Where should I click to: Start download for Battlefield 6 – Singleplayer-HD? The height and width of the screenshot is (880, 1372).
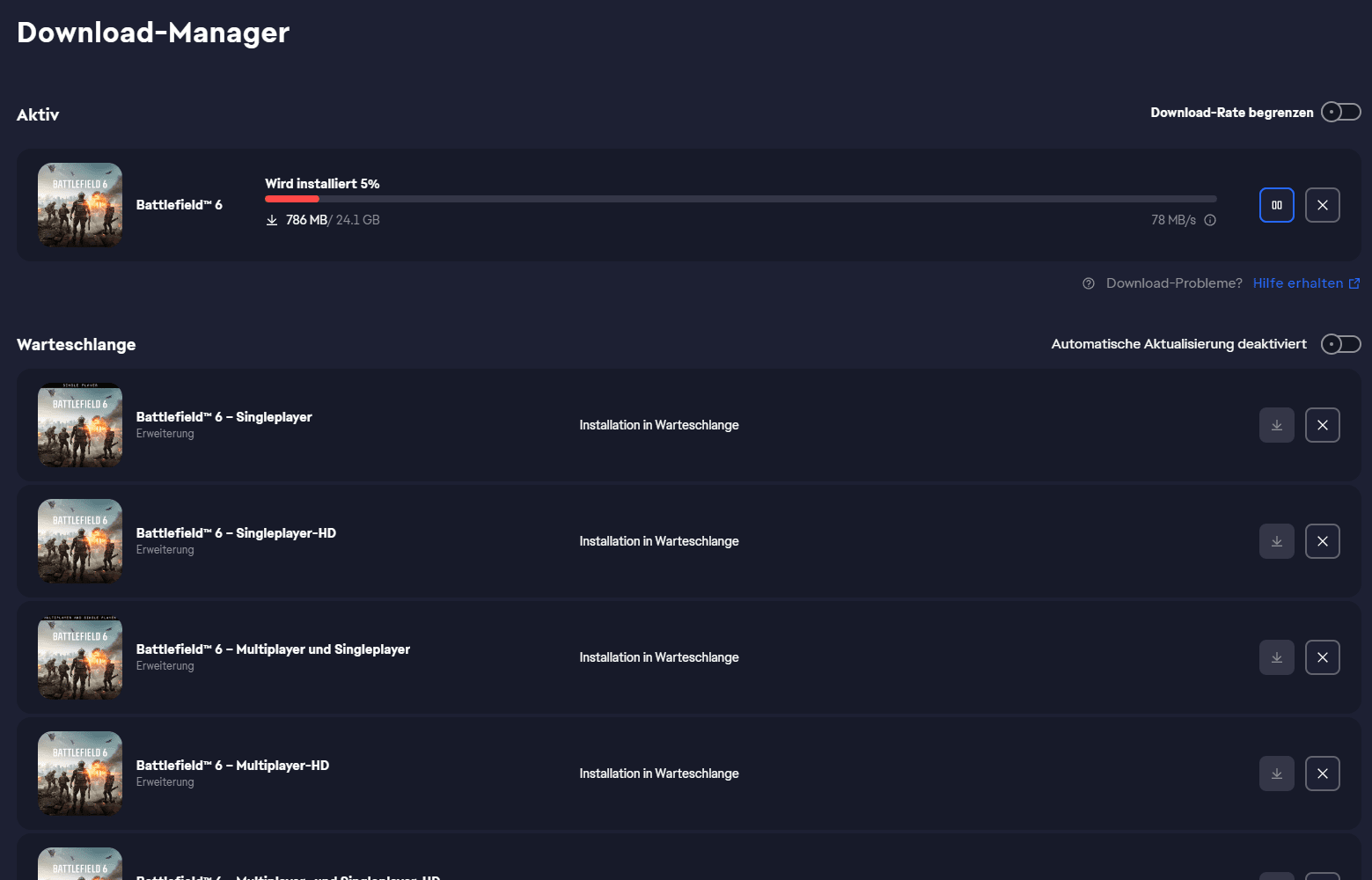click(1276, 541)
